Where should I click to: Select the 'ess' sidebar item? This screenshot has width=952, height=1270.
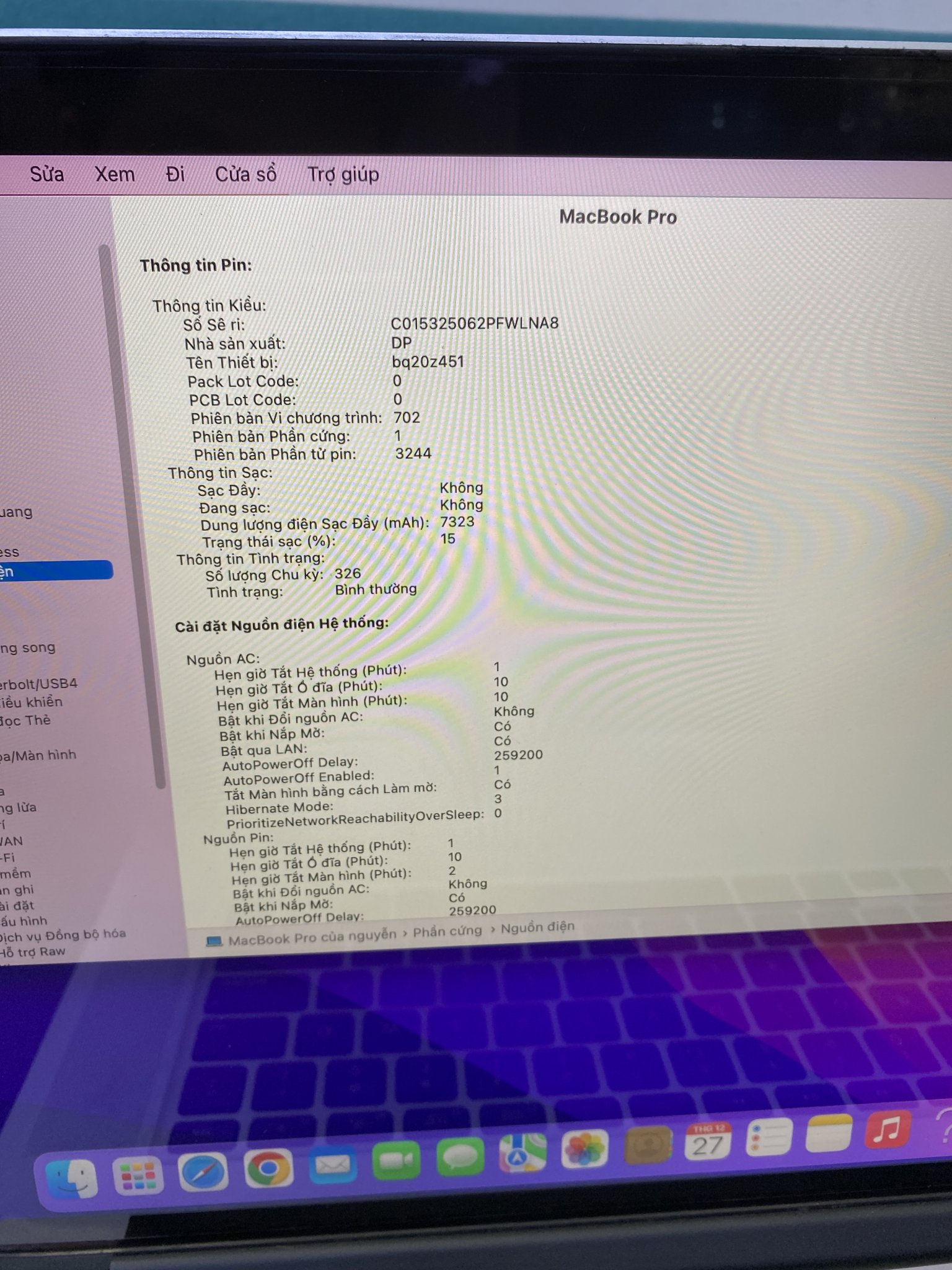point(9,553)
